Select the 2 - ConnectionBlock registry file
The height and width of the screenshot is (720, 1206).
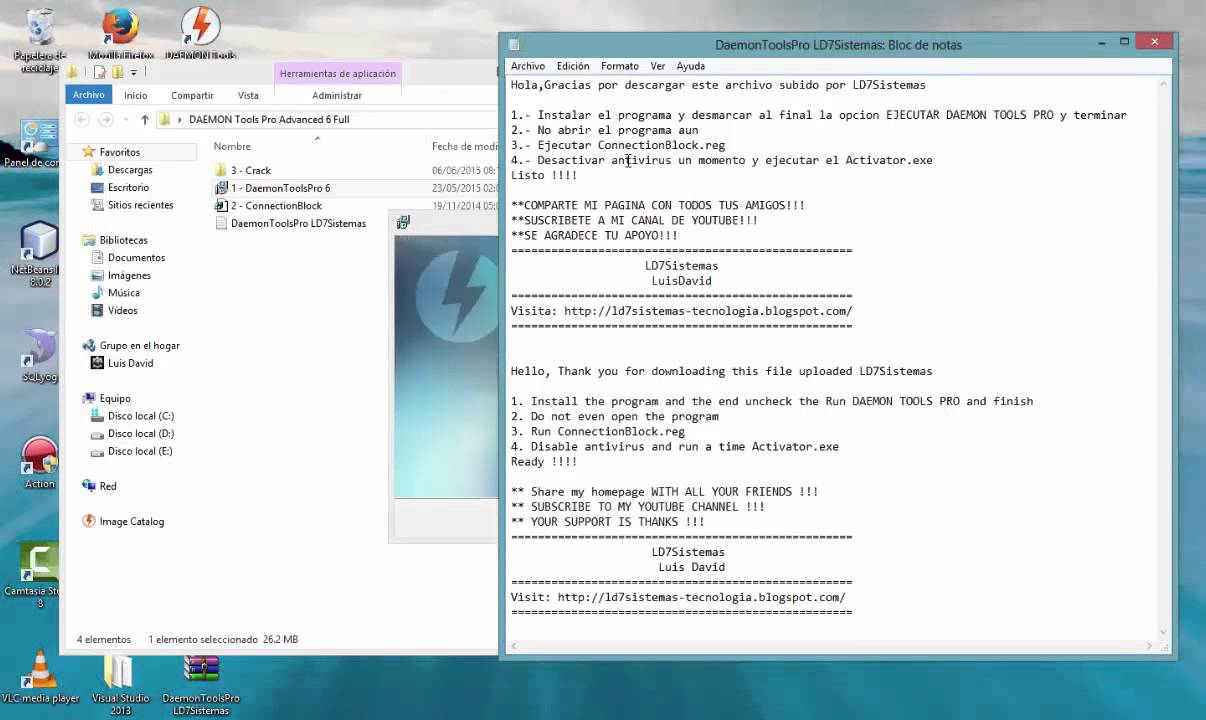tap(276, 206)
